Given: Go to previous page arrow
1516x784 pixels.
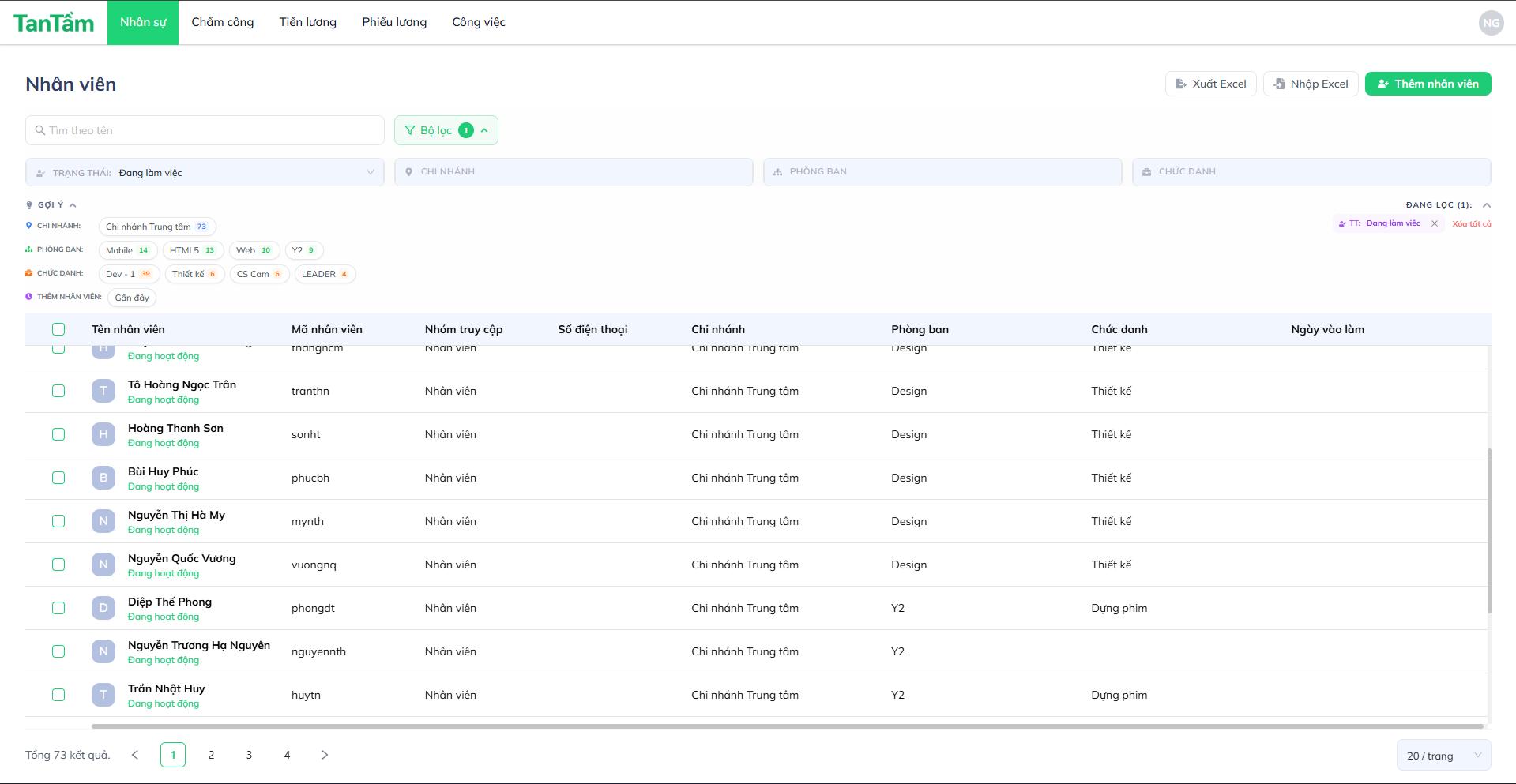Looking at the screenshot, I should (x=135, y=755).
